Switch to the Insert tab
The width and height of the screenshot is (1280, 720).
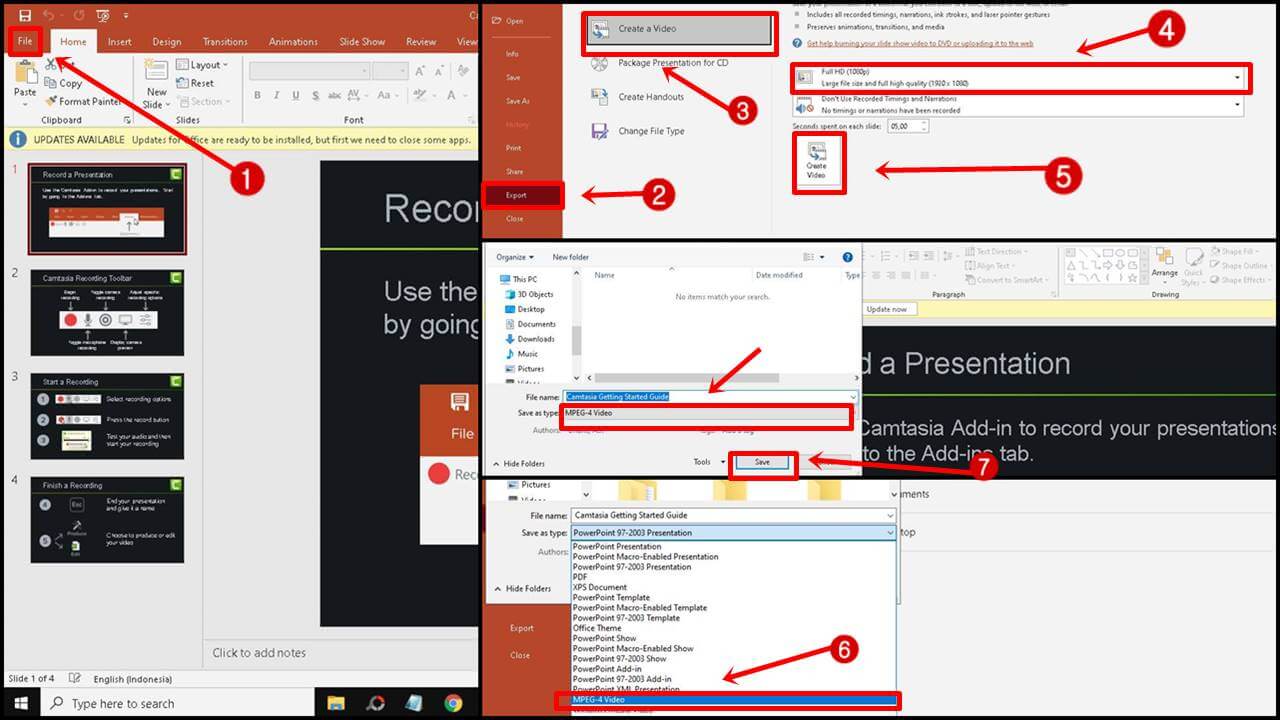point(120,42)
